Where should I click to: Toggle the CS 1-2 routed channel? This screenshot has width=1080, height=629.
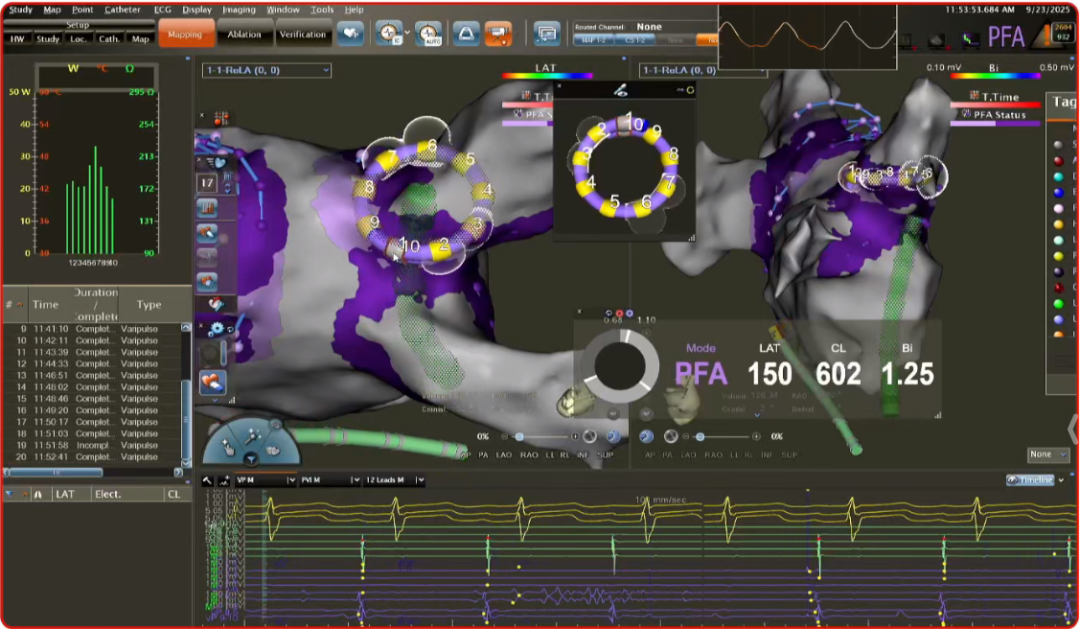pos(633,40)
